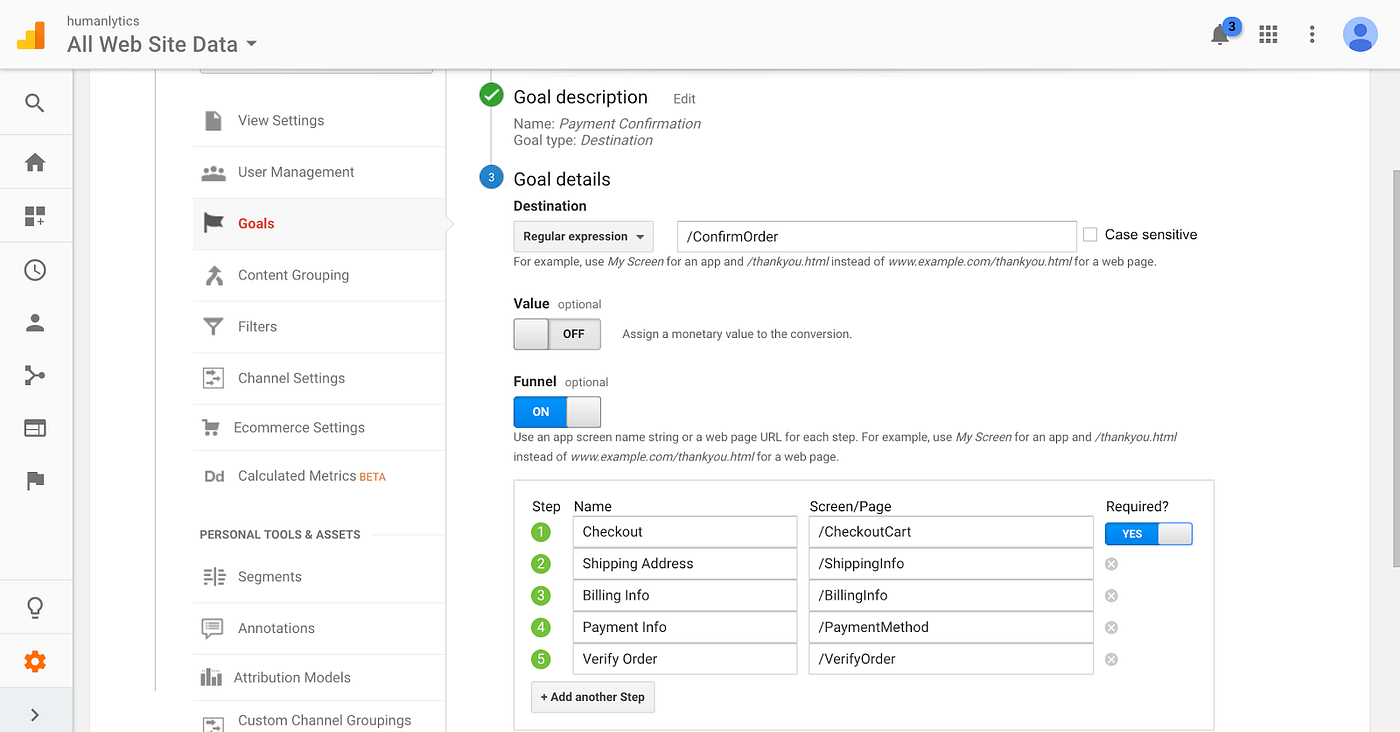Screen dimensions: 1400x732
Task: Expand the sidebar with bottom chevron
Action: pos(35,714)
